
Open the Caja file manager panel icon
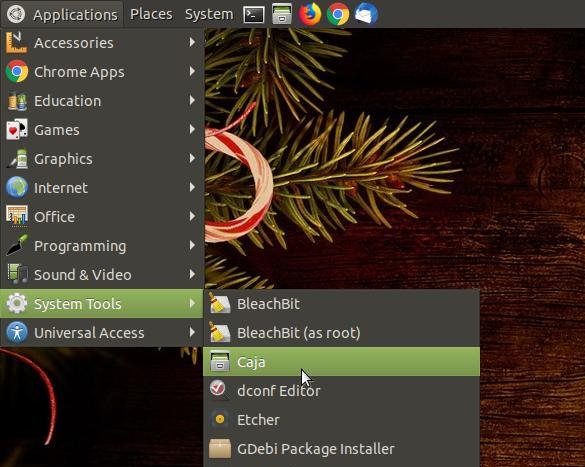point(282,15)
